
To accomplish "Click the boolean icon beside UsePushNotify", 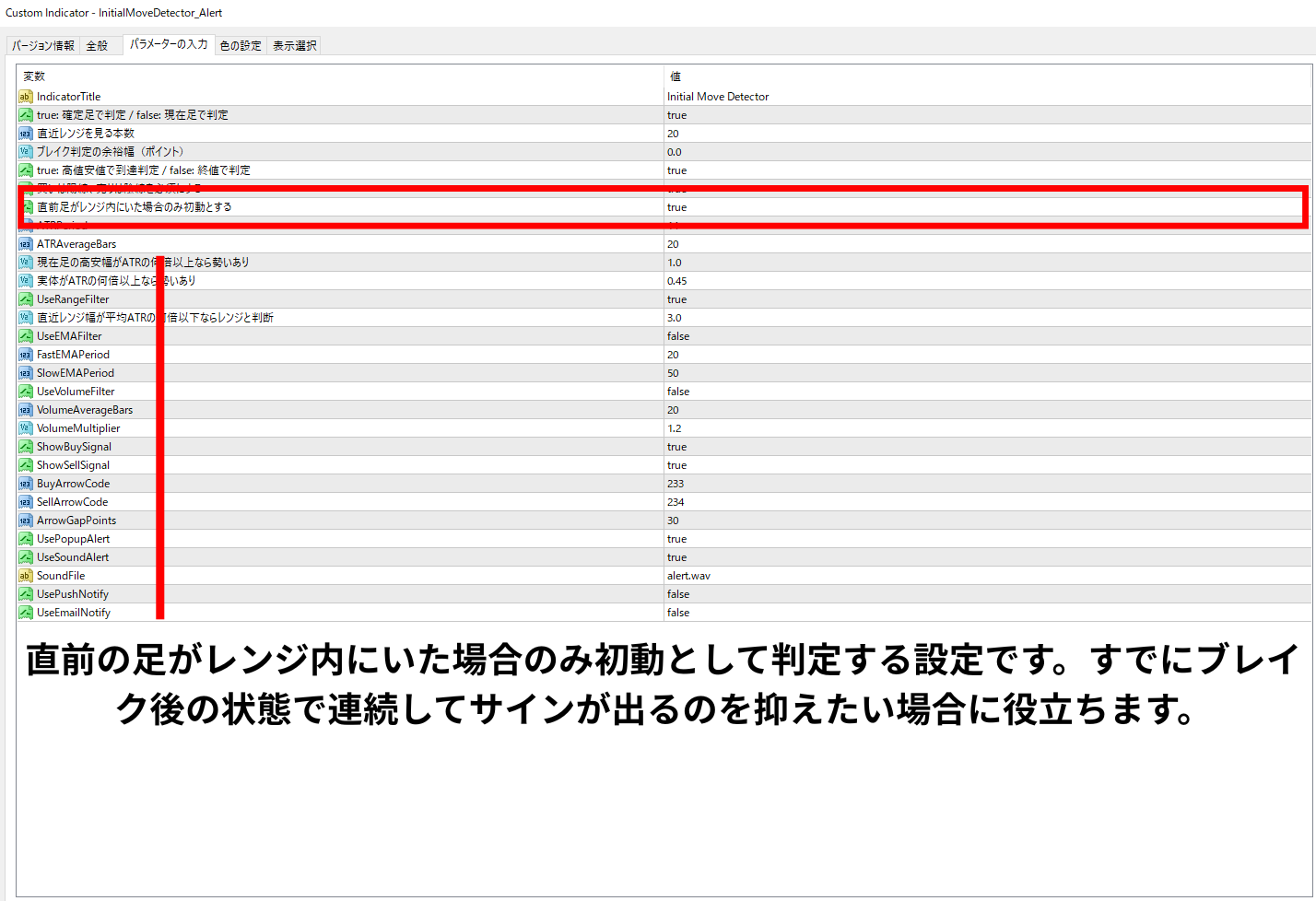I will point(26,594).
